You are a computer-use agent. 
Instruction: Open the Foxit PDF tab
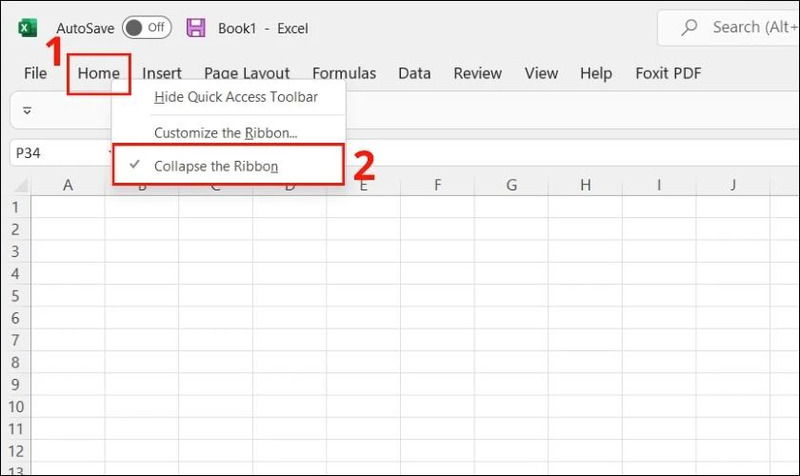pos(668,73)
